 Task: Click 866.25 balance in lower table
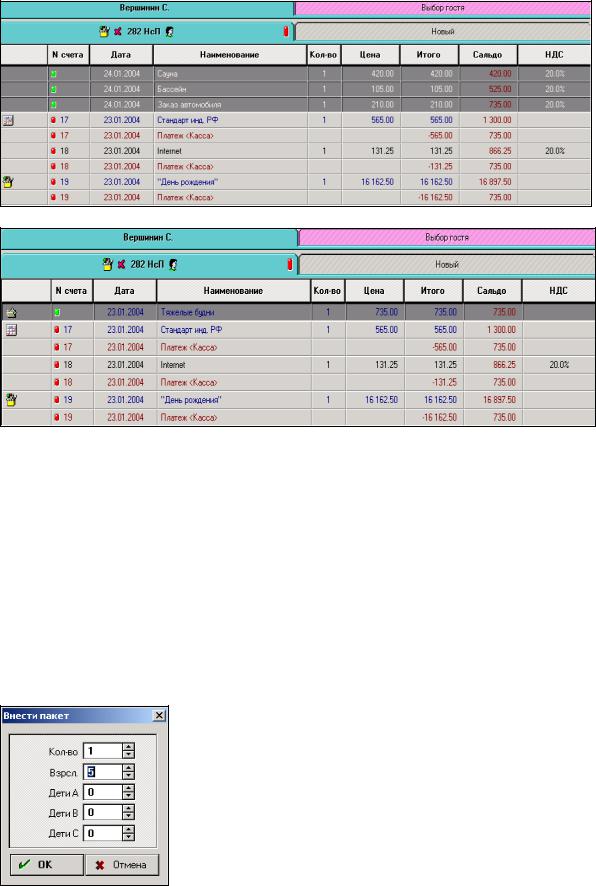click(504, 365)
